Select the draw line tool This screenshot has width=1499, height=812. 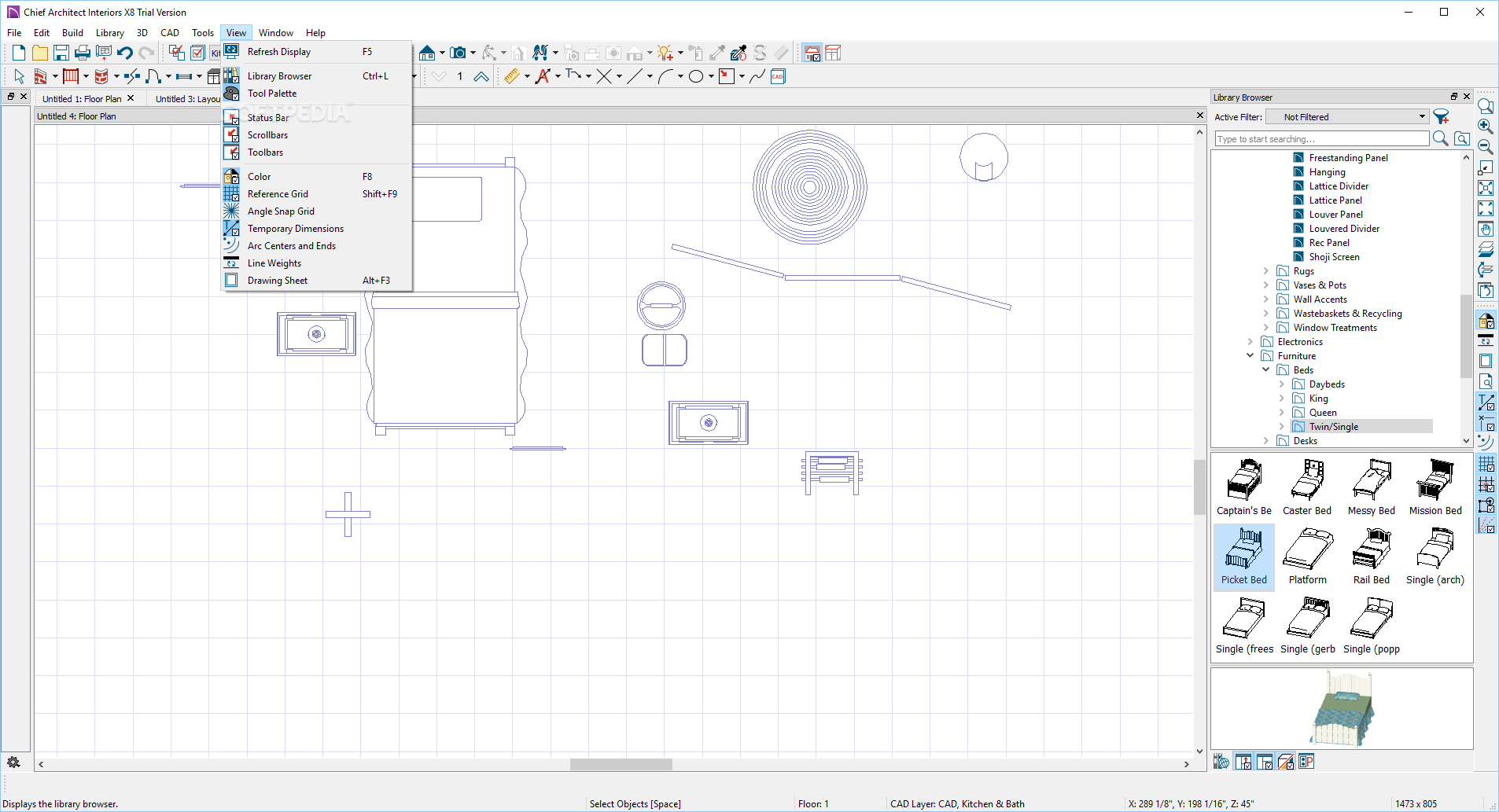tap(635, 76)
